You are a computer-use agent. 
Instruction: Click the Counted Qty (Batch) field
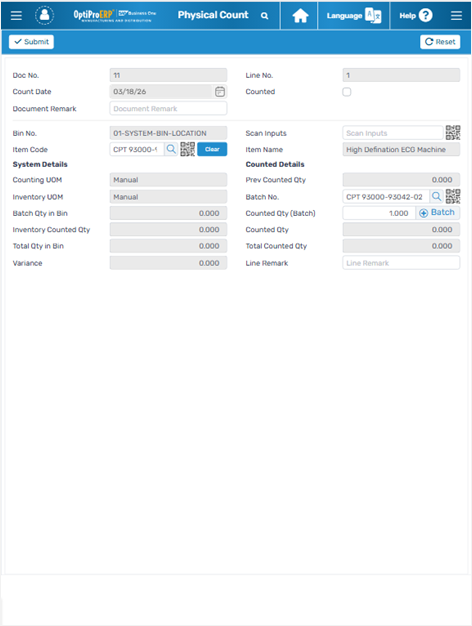click(379, 213)
